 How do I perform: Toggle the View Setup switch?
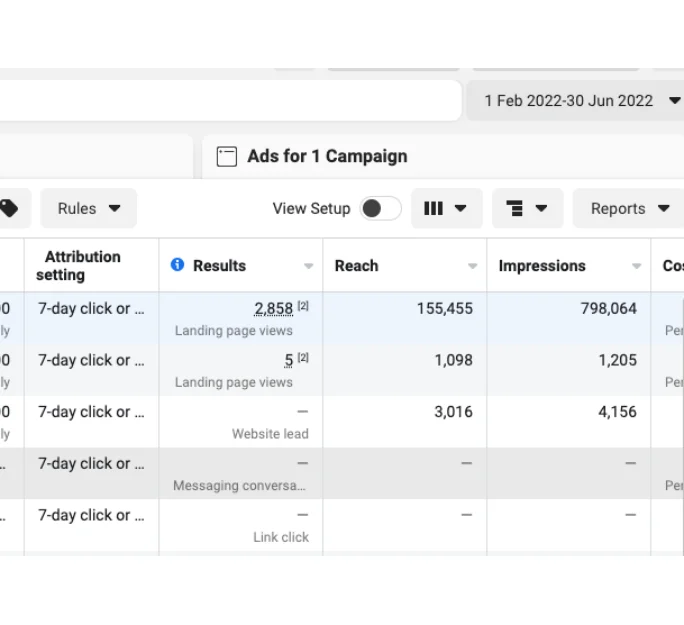point(380,208)
